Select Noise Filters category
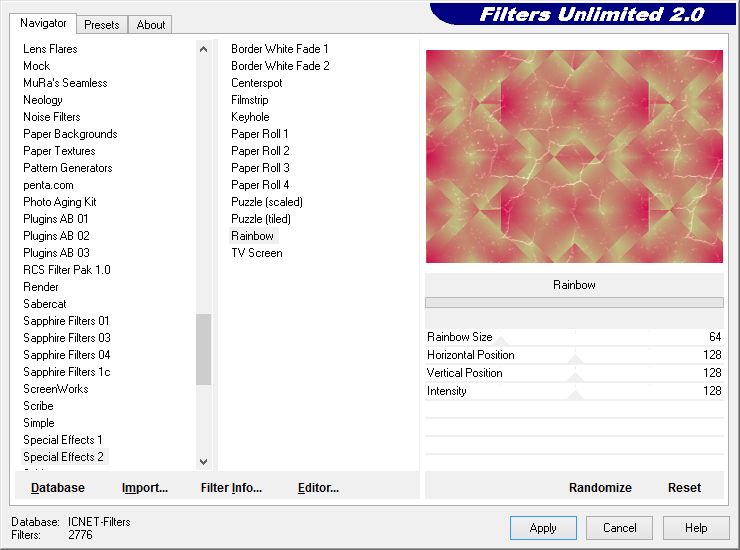This screenshot has width=740, height=550. tap(51, 117)
